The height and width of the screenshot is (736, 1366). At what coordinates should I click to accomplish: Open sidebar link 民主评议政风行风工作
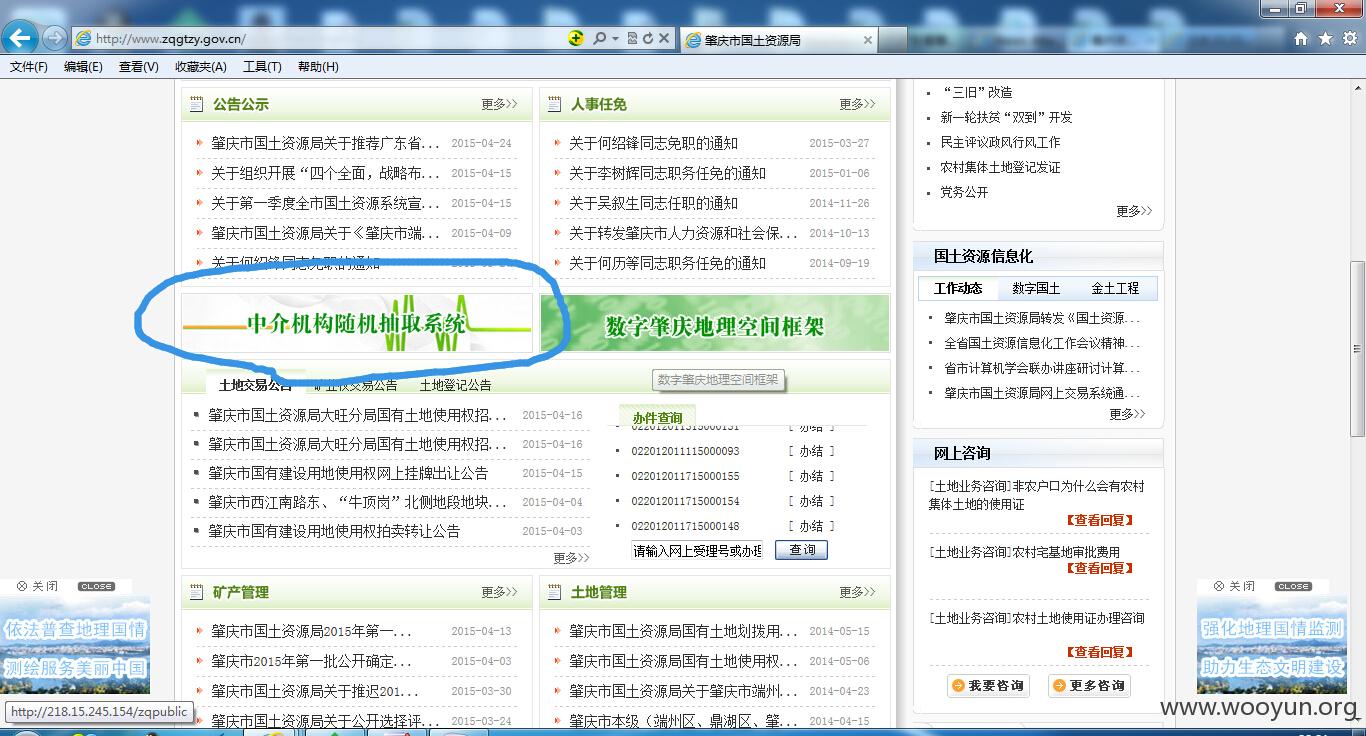pos(1000,142)
